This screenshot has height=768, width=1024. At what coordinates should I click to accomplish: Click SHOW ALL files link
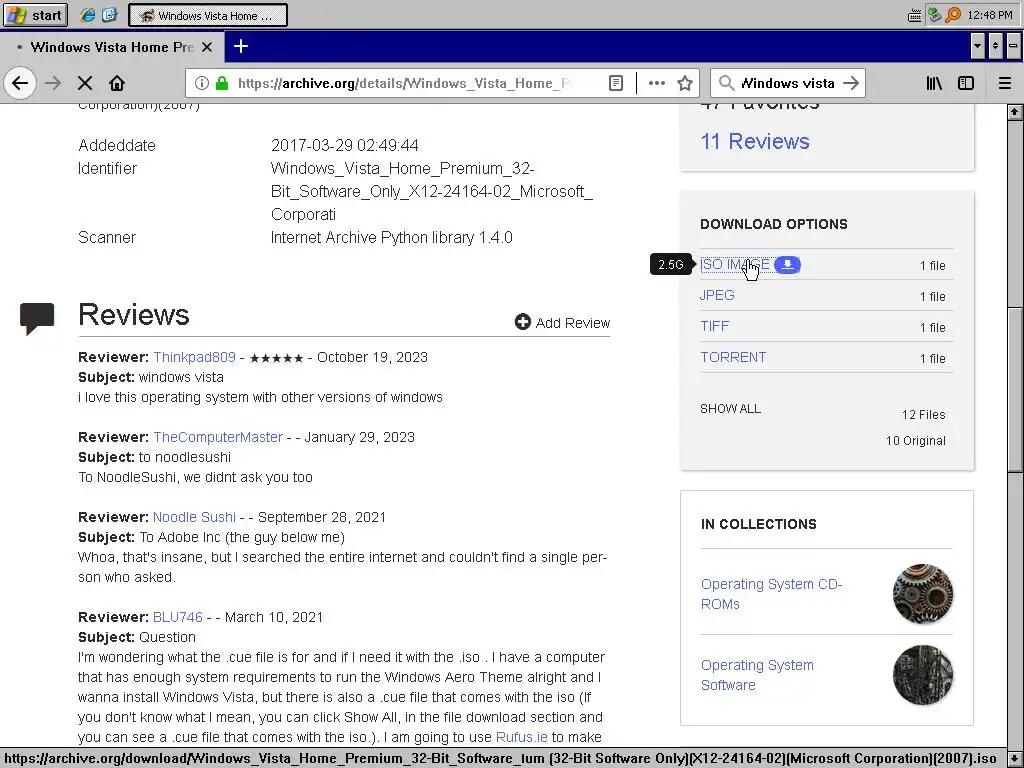click(x=730, y=409)
